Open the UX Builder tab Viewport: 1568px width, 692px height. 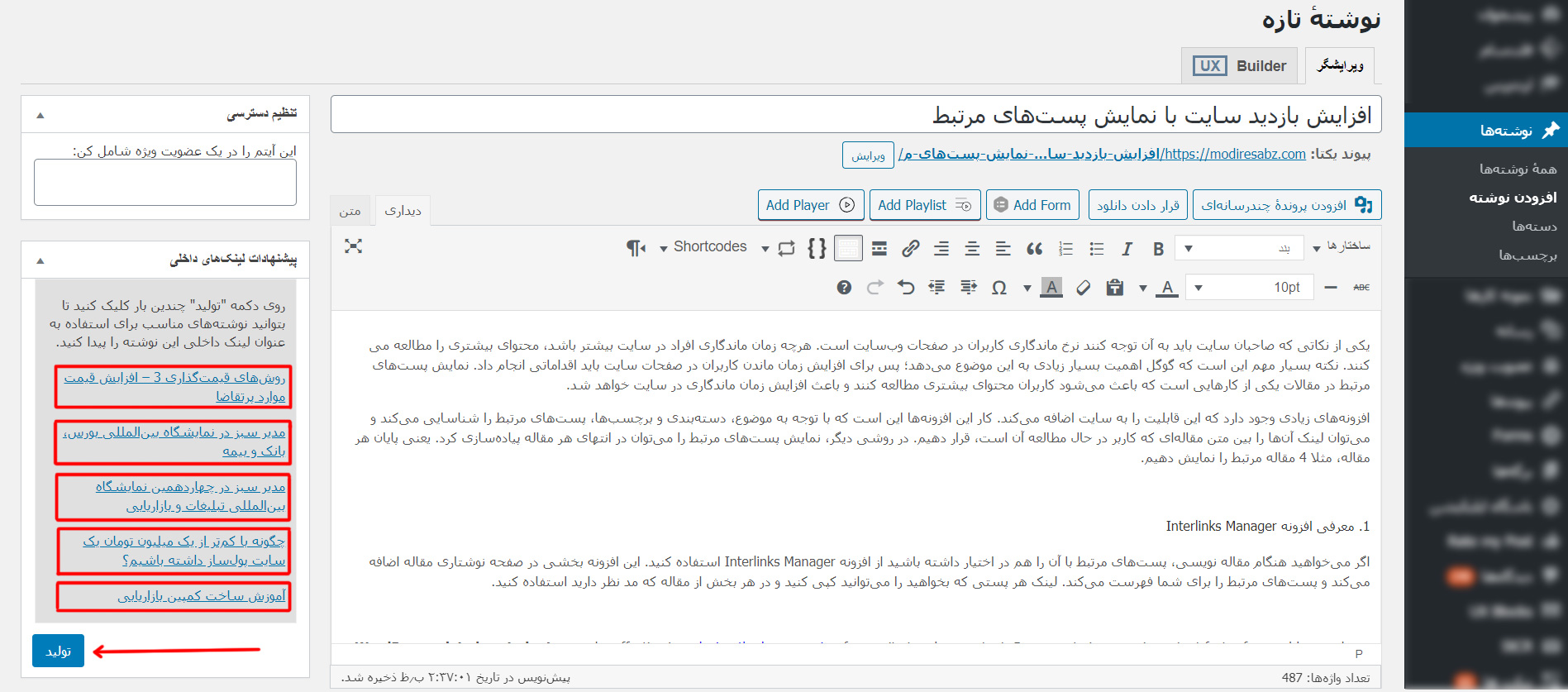point(1240,66)
